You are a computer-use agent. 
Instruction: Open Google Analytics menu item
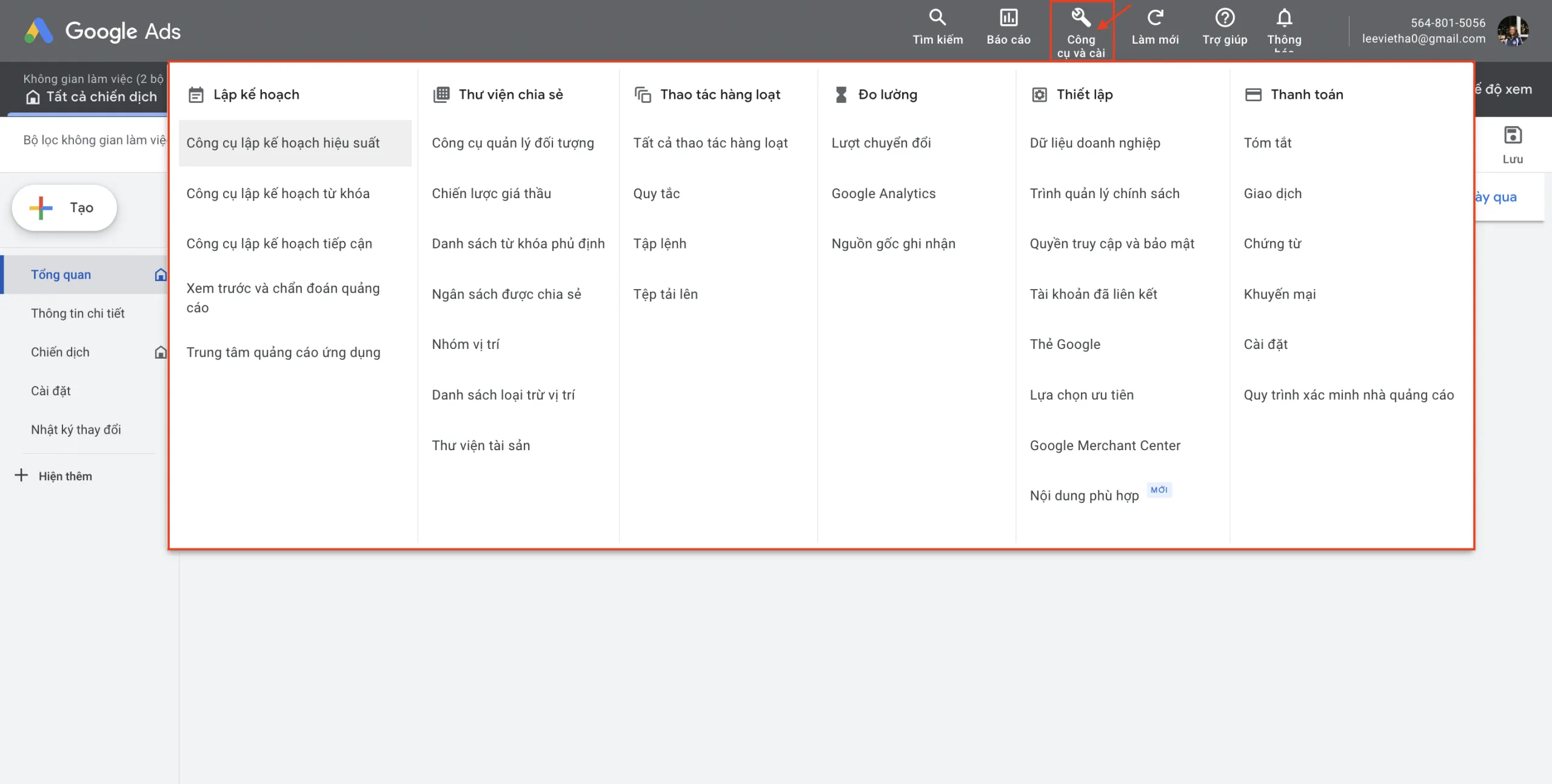point(883,193)
